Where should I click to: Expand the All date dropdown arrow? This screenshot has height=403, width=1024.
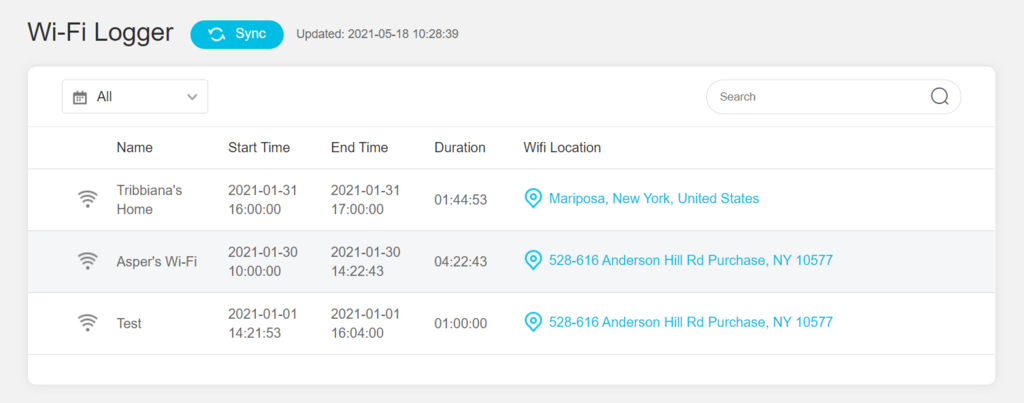click(x=192, y=97)
